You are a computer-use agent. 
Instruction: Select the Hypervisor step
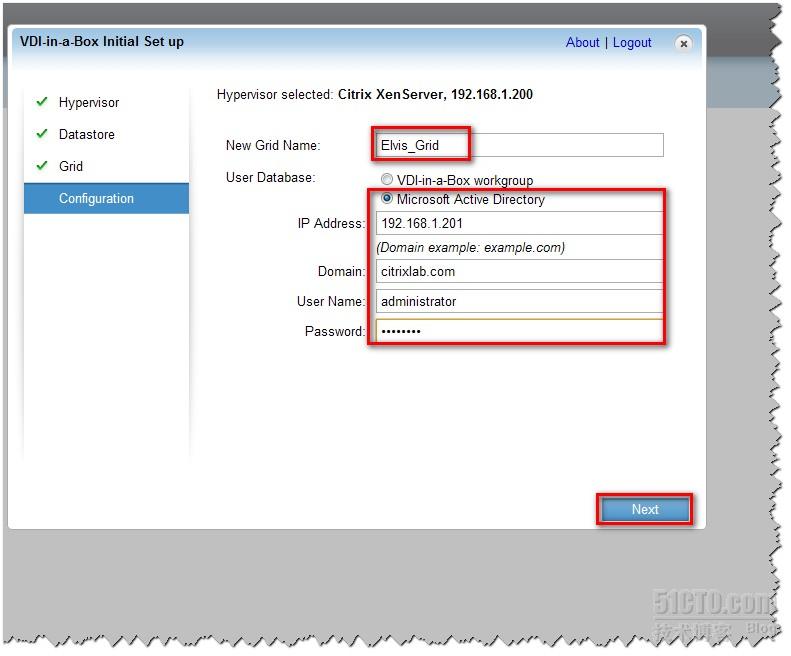point(89,103)
